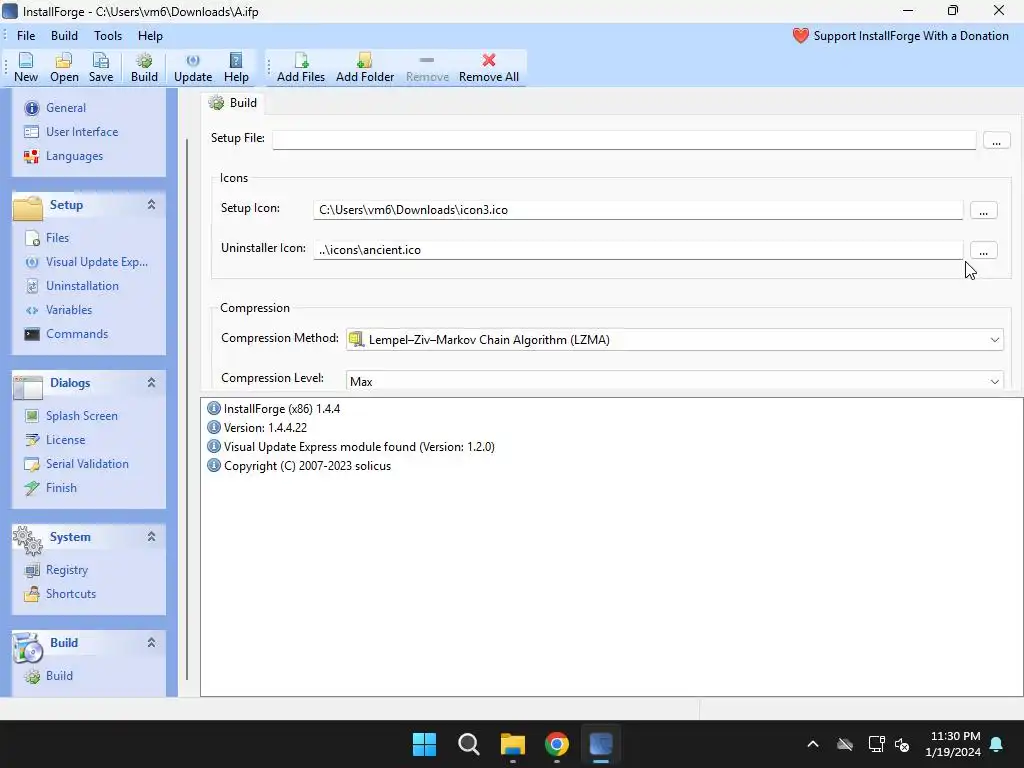Open the Compression Method dropdown
The image size is (1024, 768).
coord(675,340)
